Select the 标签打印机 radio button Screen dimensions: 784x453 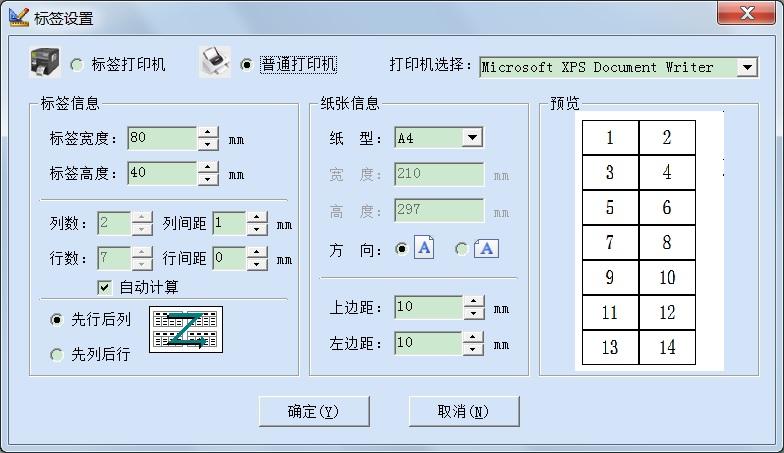pos(78,66)
